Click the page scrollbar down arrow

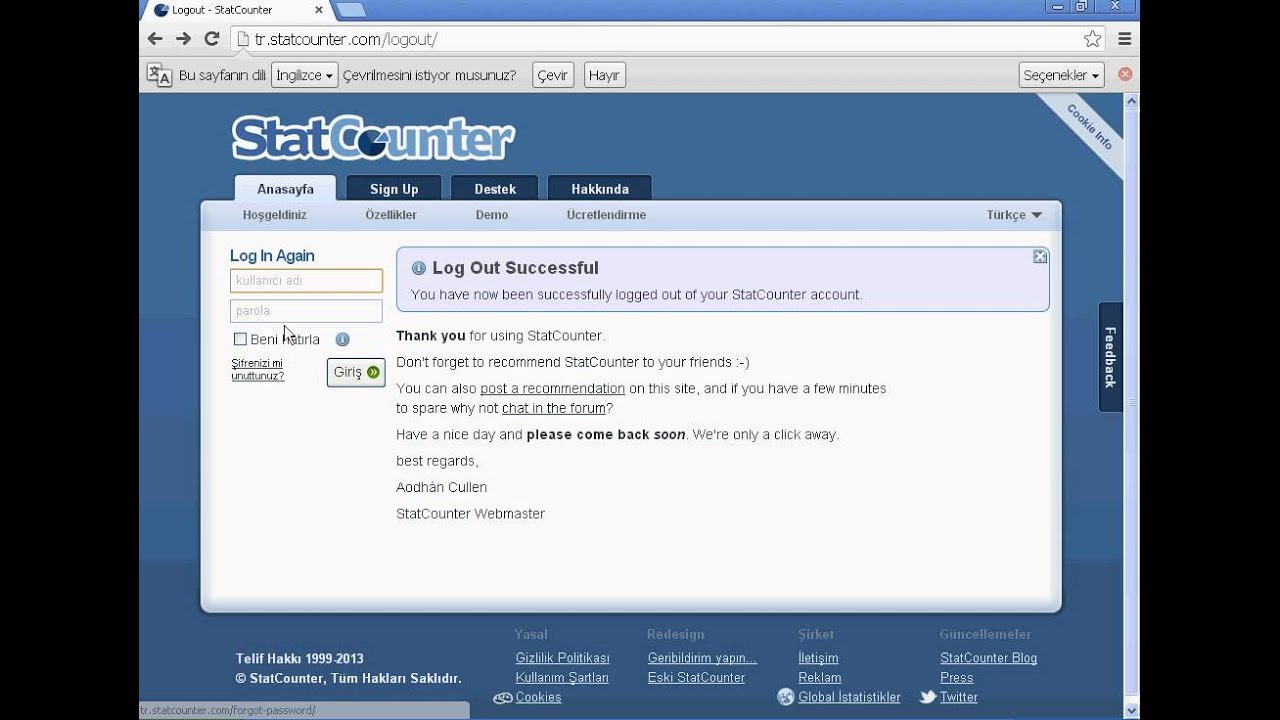tap(1131, 711)
